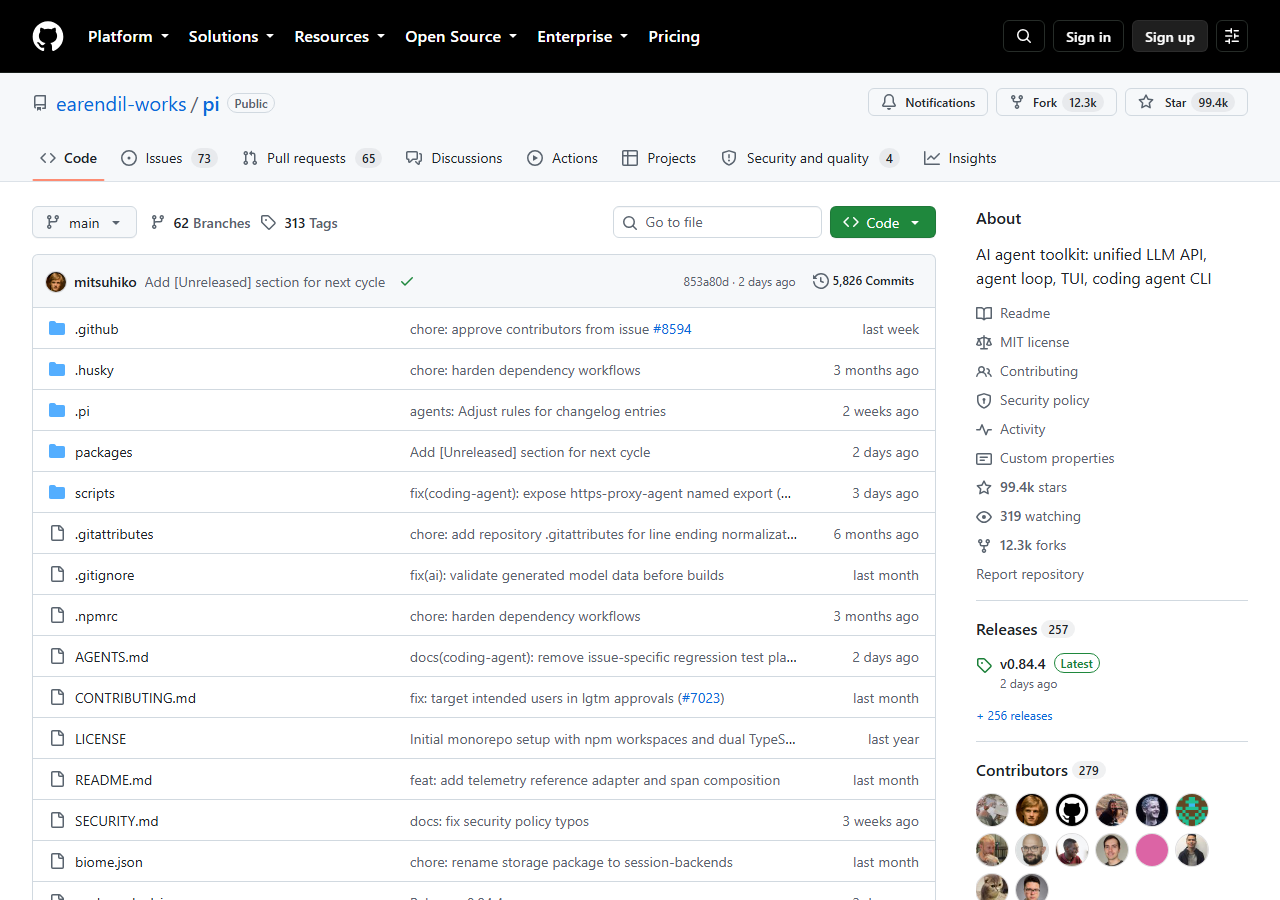1280x900 pixels.
Task: Click the Sign in button
Action: point(1088,37)
